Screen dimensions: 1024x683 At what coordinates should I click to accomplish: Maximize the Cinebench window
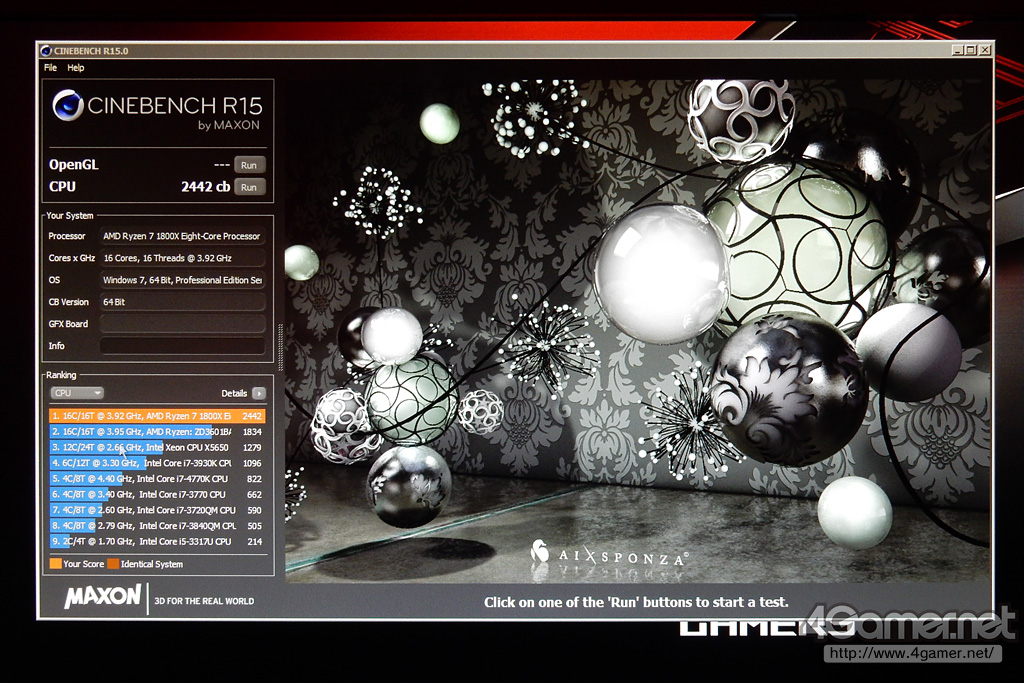coord(970,50)
